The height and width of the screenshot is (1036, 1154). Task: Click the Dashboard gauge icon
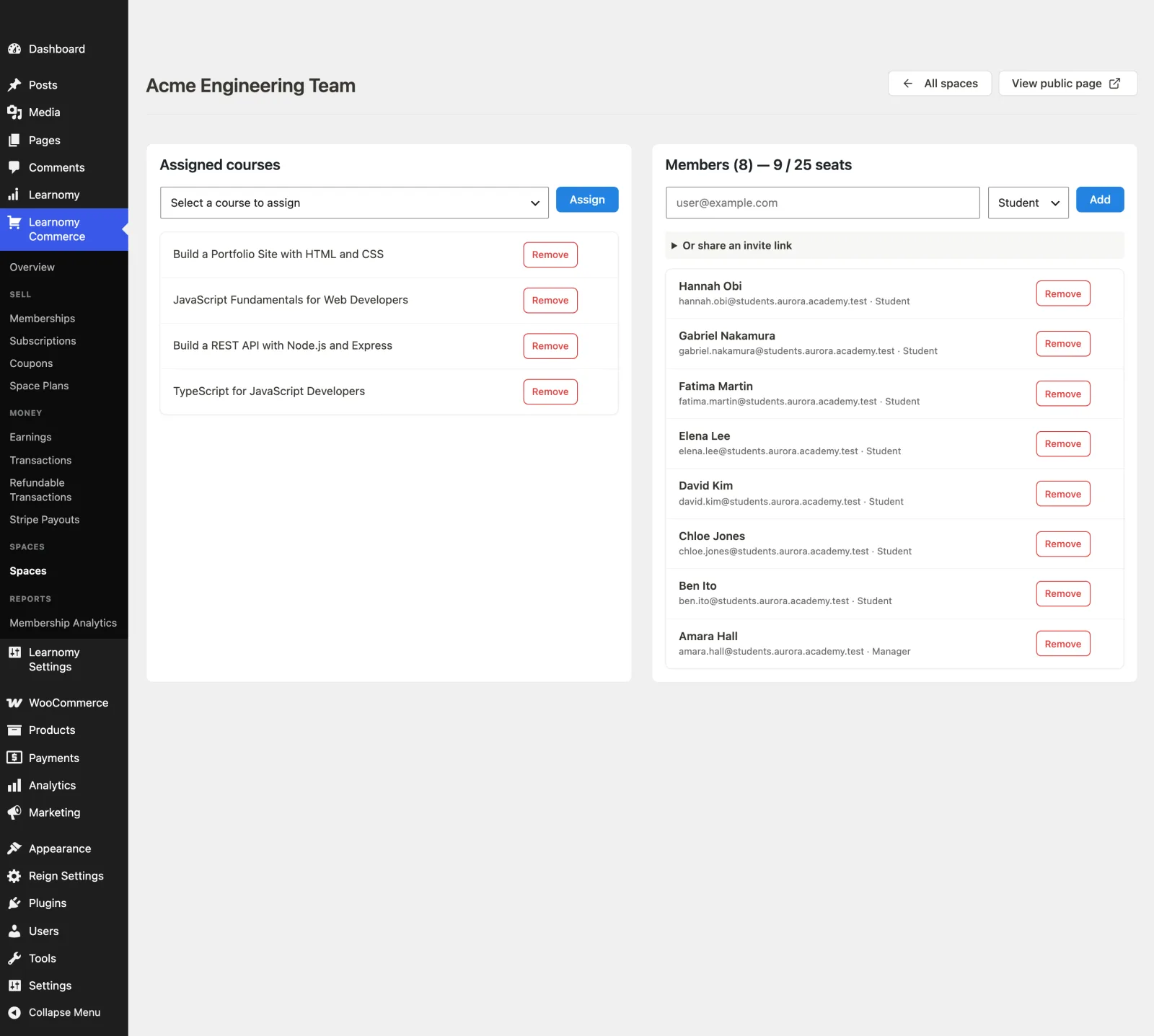pos(14,49)
